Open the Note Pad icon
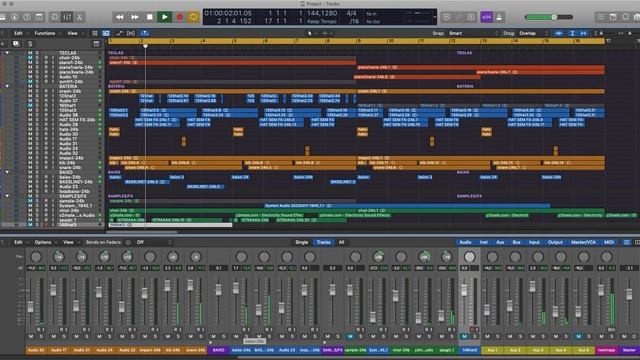Viewport: 640px width, 360px height. (x=613, y=17)
